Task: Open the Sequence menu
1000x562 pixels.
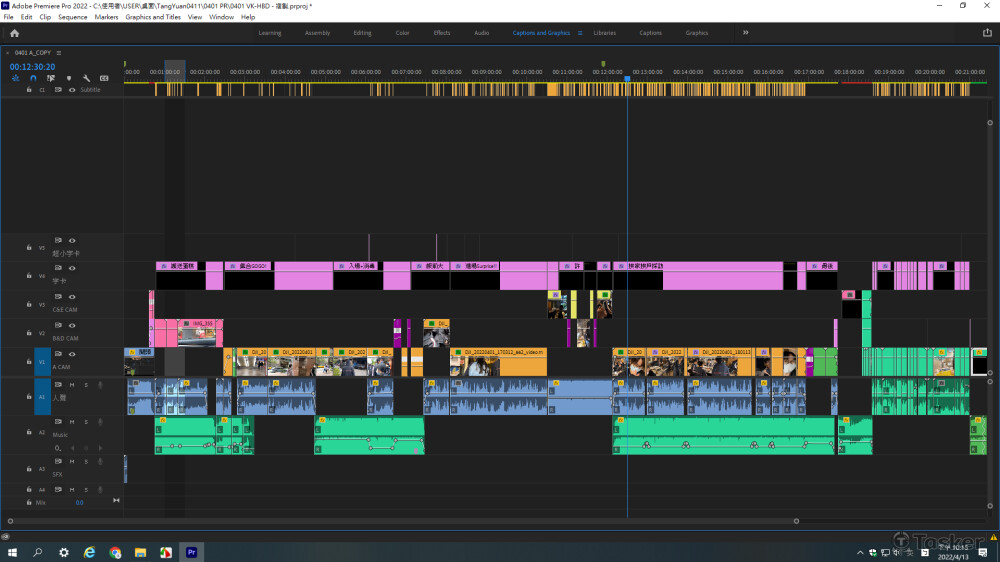Action: pos(72,17)
